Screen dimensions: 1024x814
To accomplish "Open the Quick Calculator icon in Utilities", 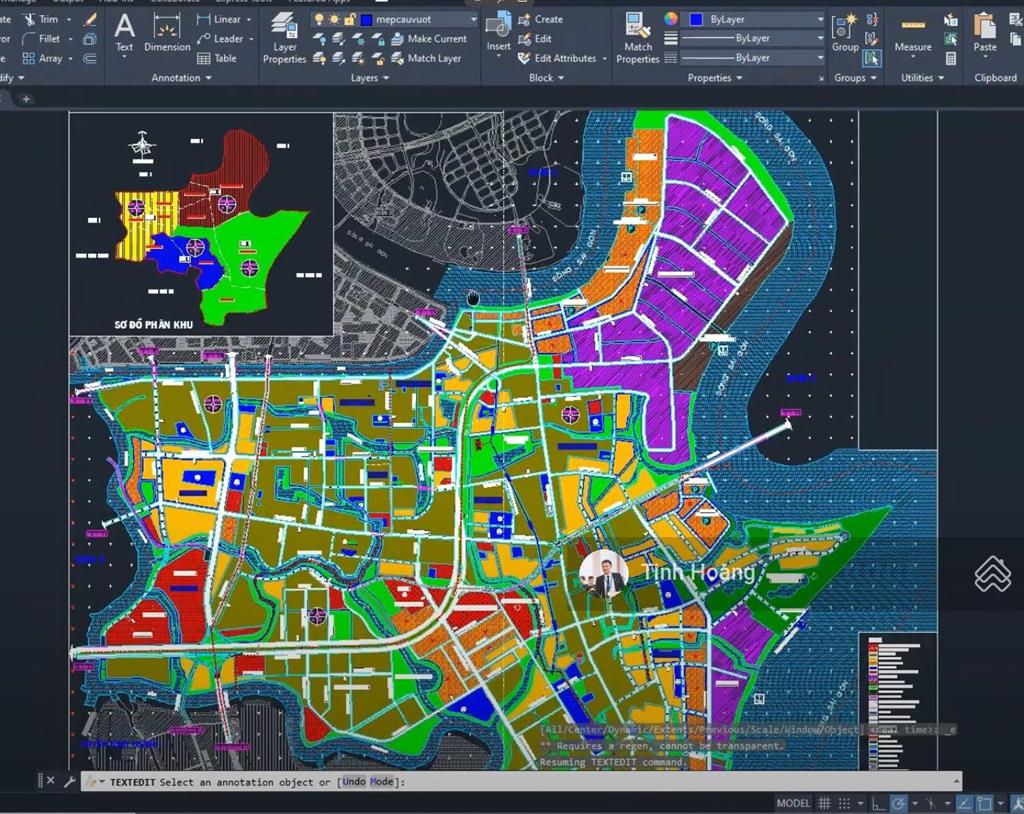I will (x=951, y=59).
